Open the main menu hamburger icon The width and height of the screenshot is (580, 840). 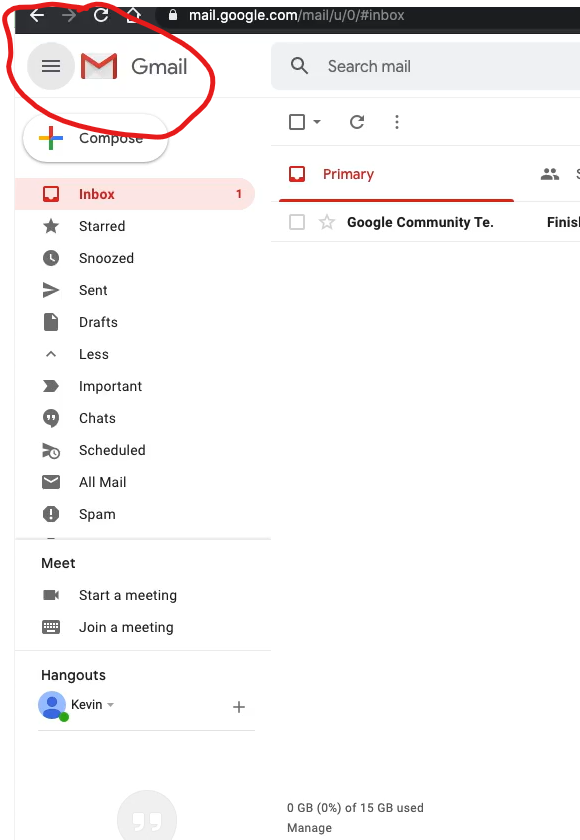click(51, 66)
